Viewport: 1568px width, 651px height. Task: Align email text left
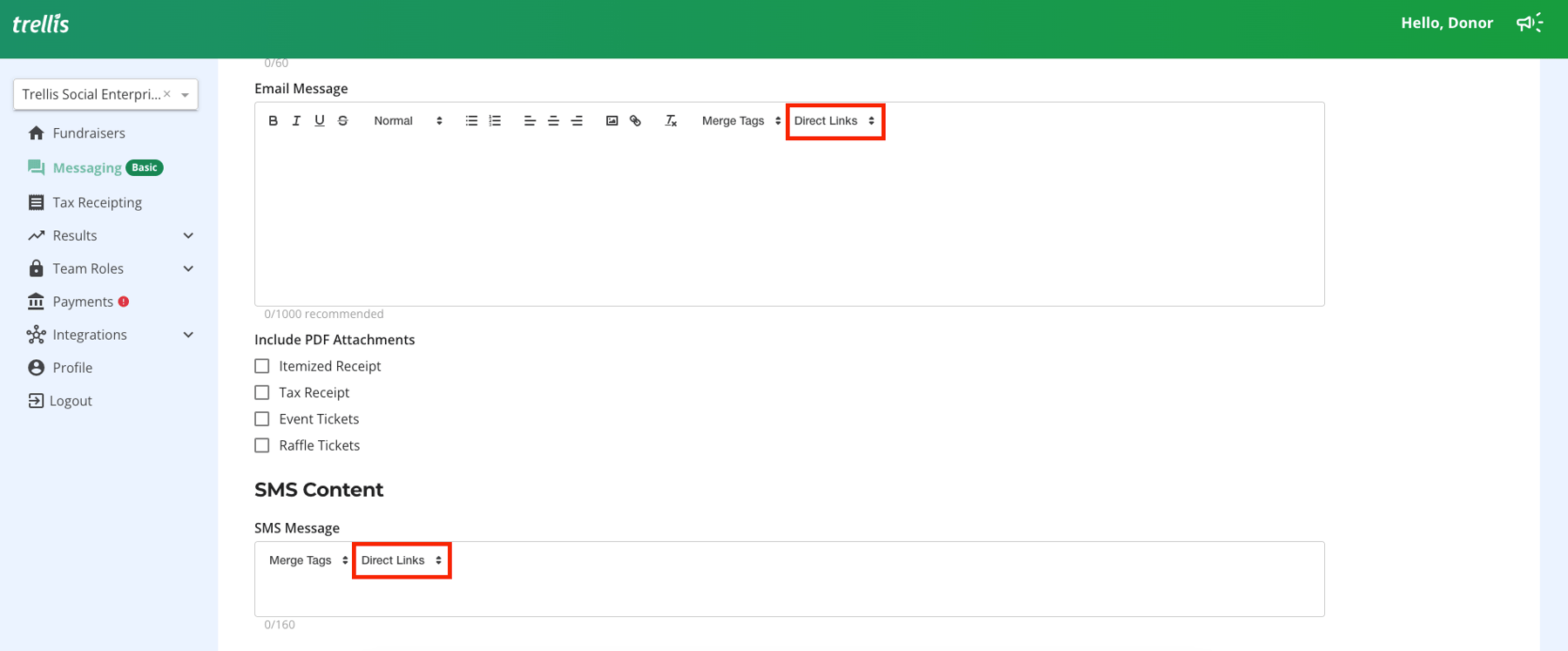coord(530,121)
